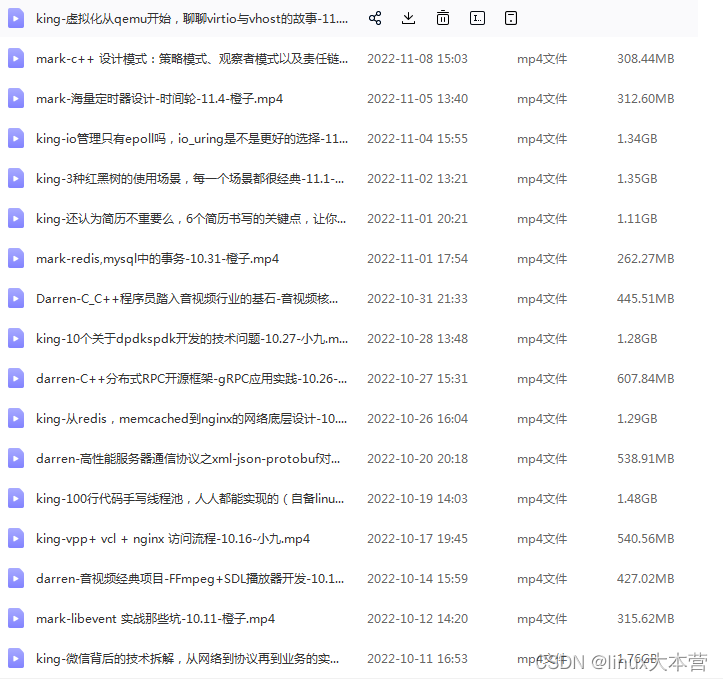
Task: Open king-从redis，memcached到nginx file
Action: click(x=191, y=419)
